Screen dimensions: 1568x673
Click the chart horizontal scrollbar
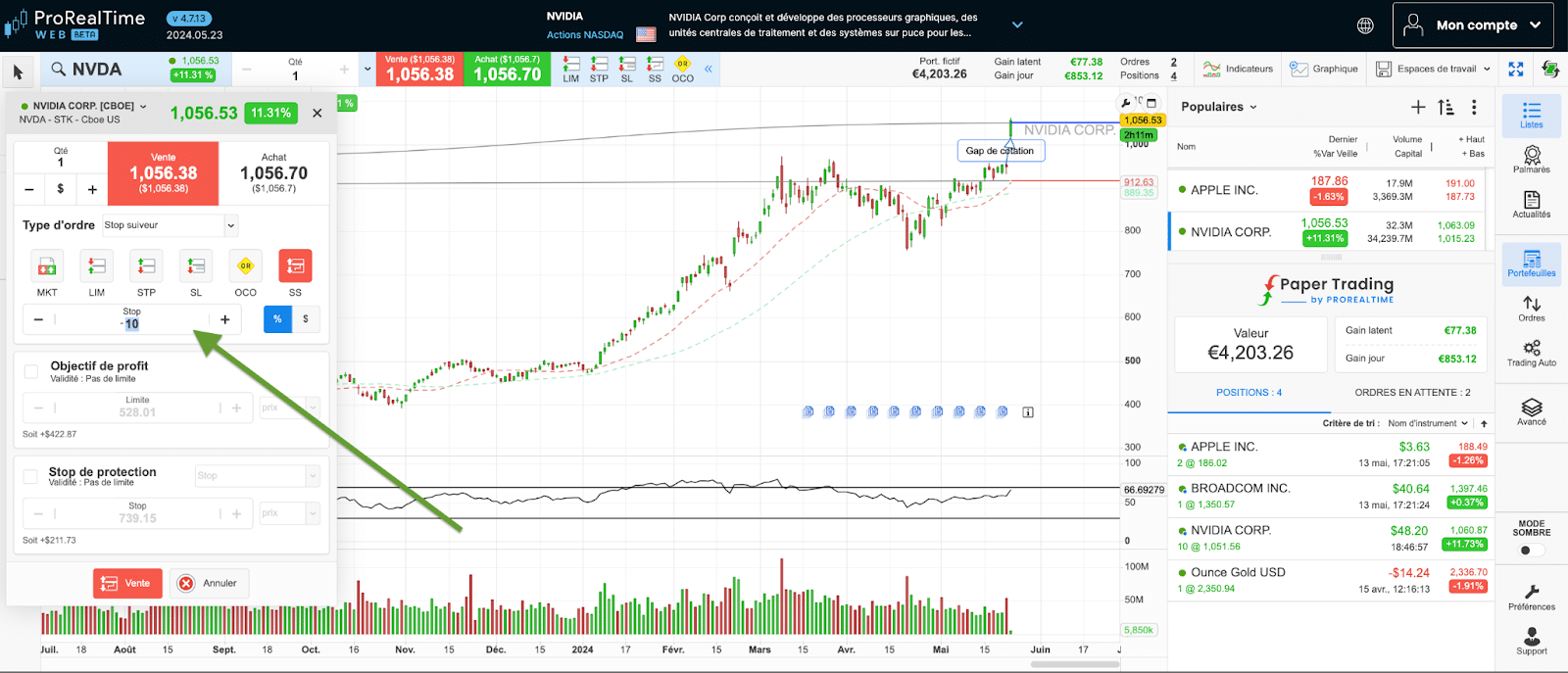click(1074, 664)
